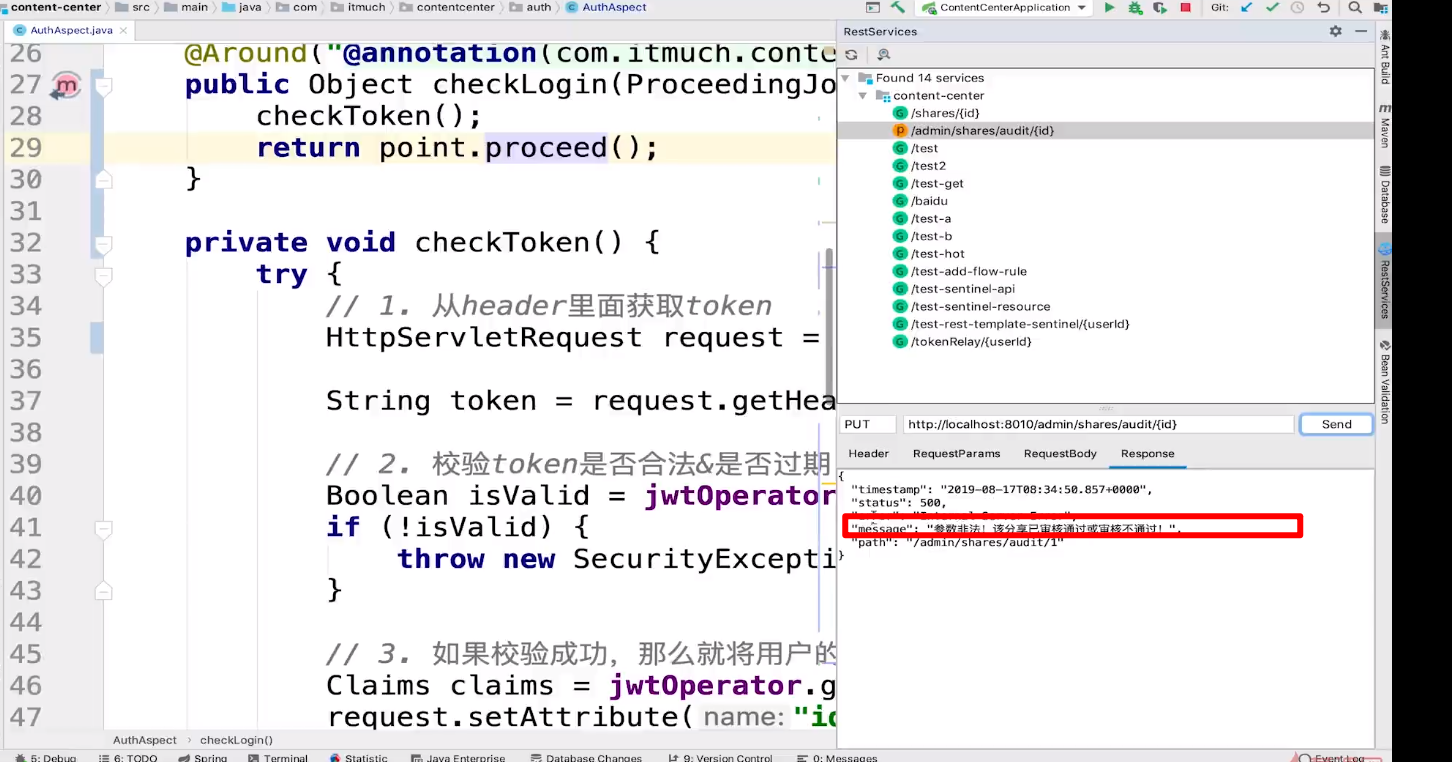The image size is (1452, 762).
Task: Open the PUT HTTP method selector
Action: (867, 424)
